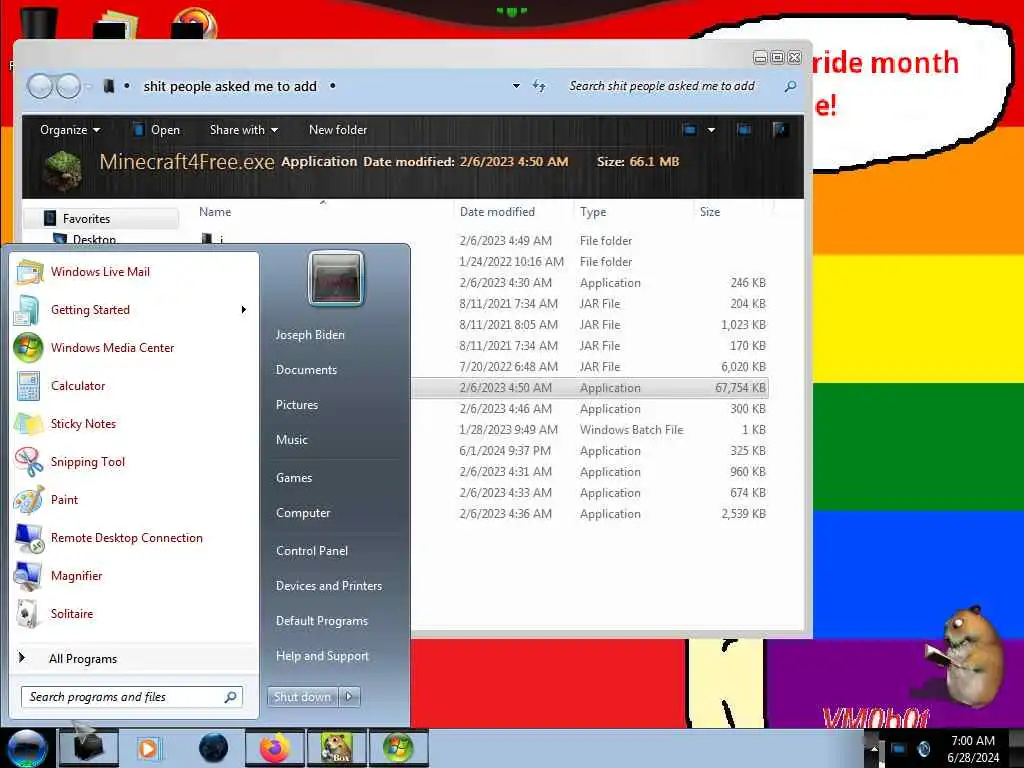Image resolution: width=1024 pixels, height=768 pixels.
Task: Change view with the views icon
Action: pyautogui.click(x=690, y=129)
